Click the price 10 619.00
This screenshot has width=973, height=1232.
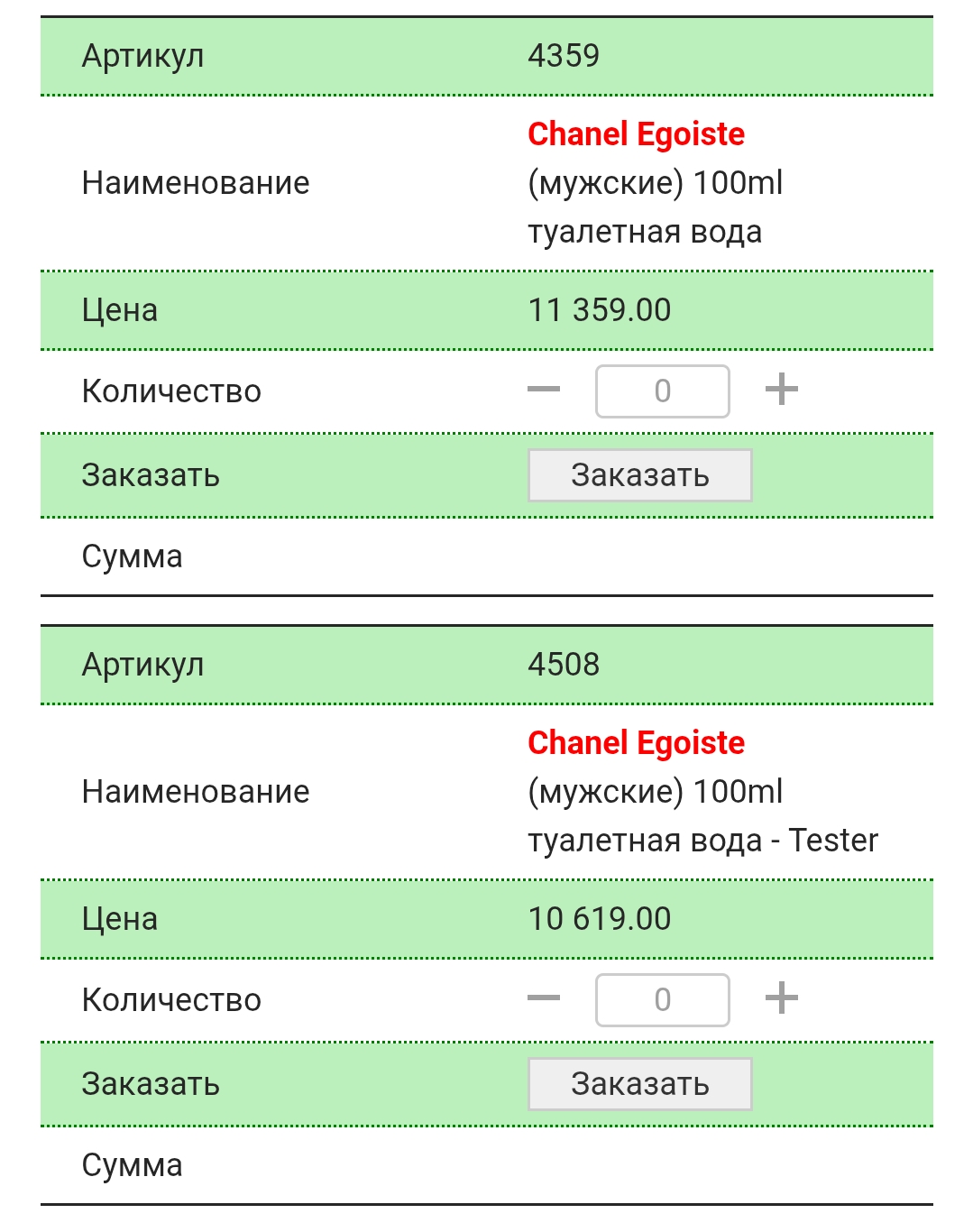coord(600,919)
